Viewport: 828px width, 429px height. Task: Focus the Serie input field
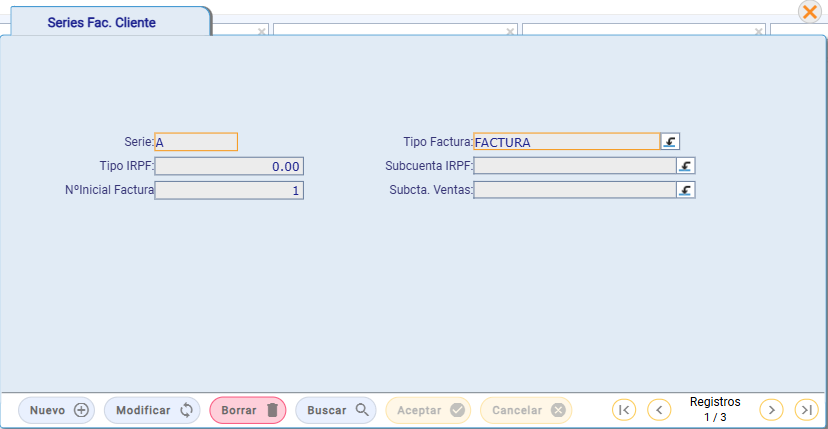pyautogui.click(x=196, y=142)
